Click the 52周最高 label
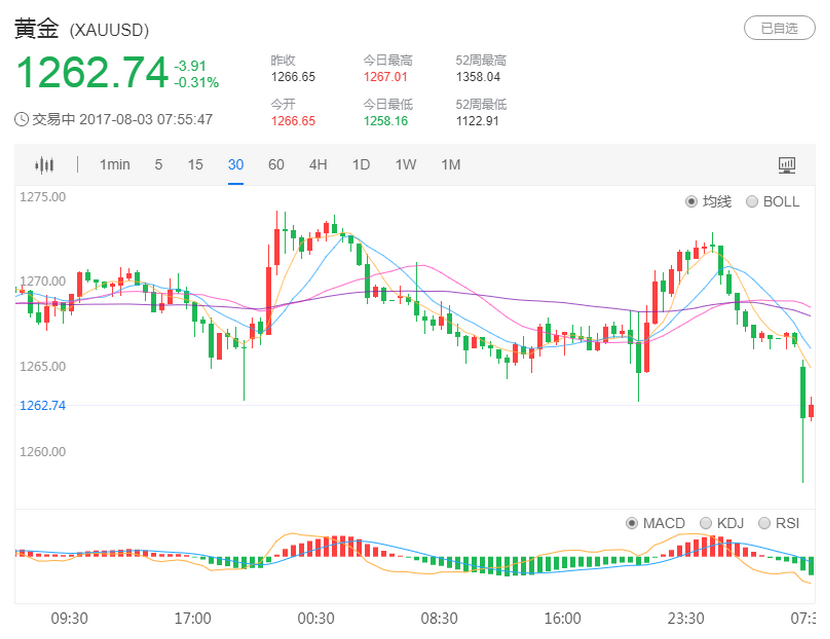 tap(481, 61)
